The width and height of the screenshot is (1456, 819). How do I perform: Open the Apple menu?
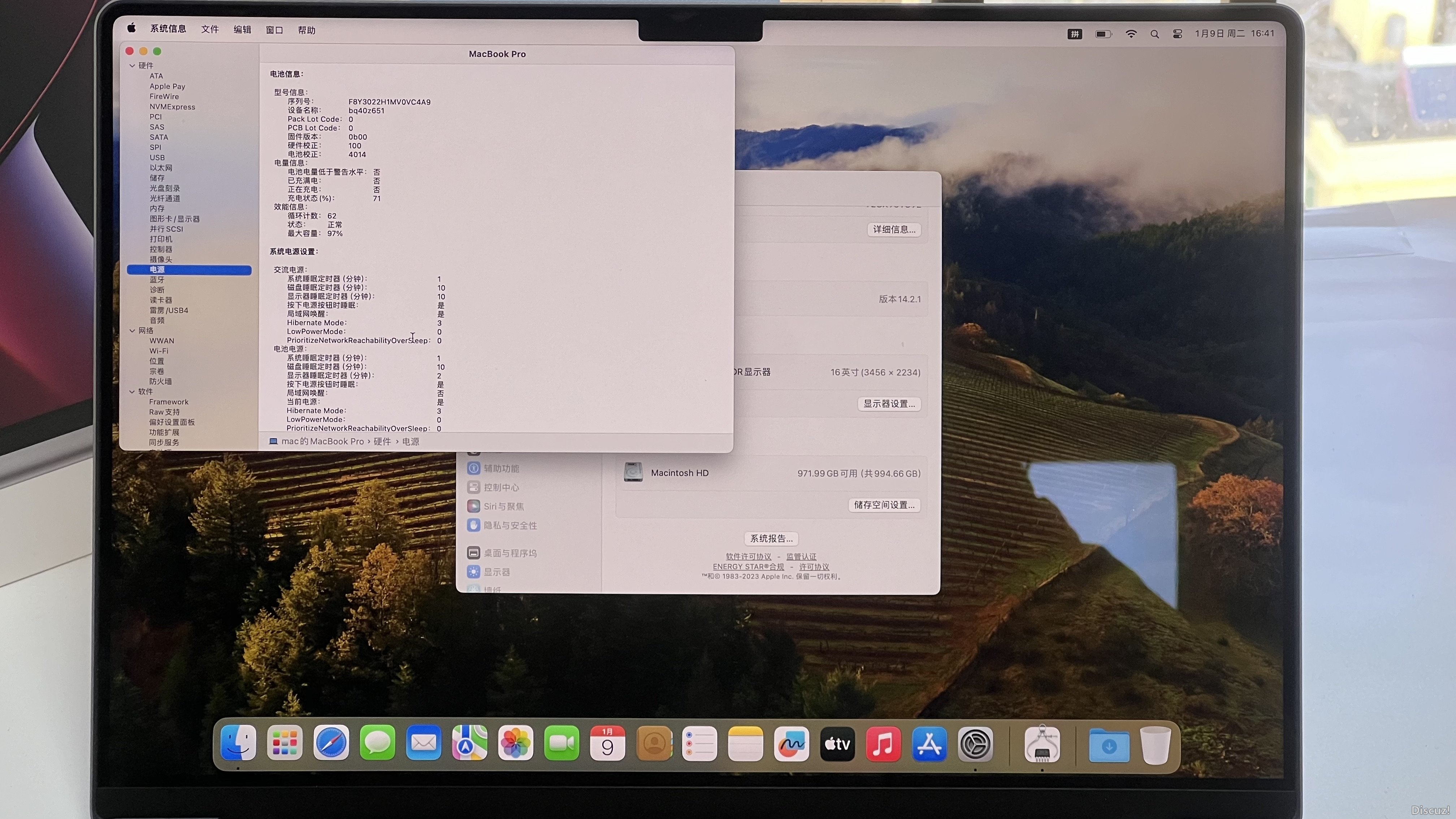click(132, 28)
